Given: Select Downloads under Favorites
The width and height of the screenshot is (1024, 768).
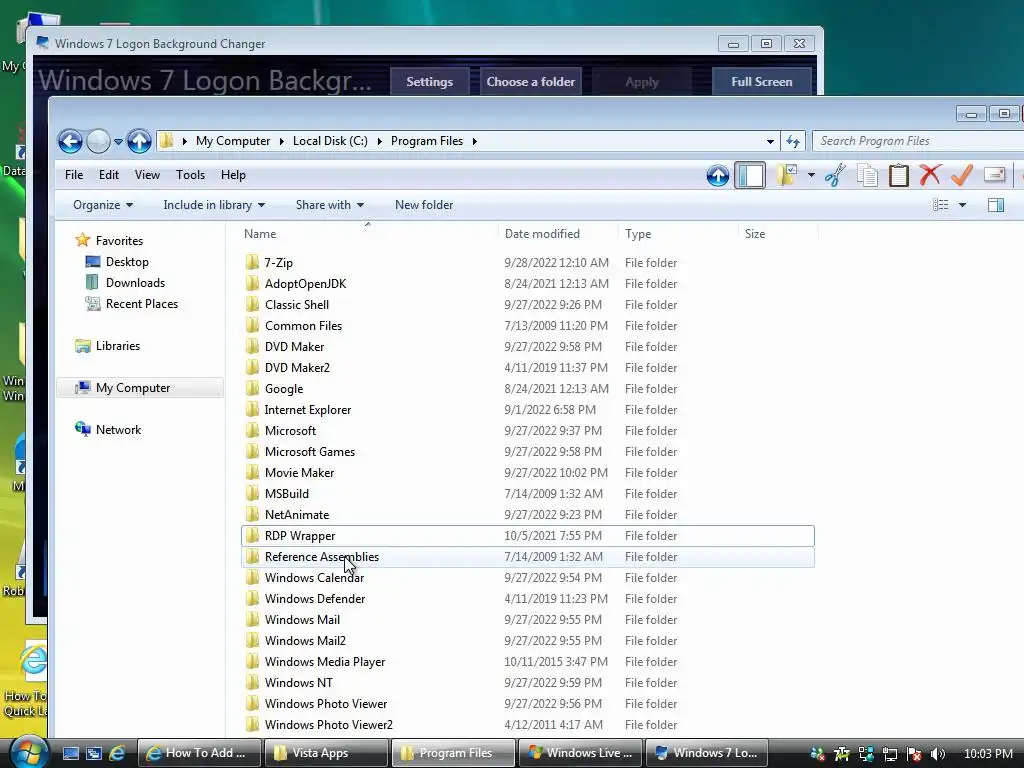Looking at the screenshot, I should pyautogui.click(x=135, y=283).
